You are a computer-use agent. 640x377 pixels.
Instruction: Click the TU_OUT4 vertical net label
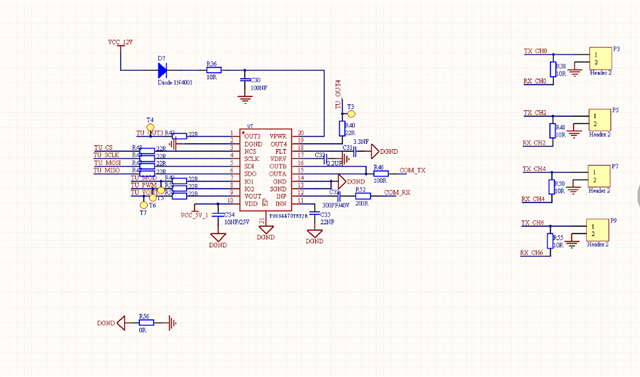click(338, 94)
